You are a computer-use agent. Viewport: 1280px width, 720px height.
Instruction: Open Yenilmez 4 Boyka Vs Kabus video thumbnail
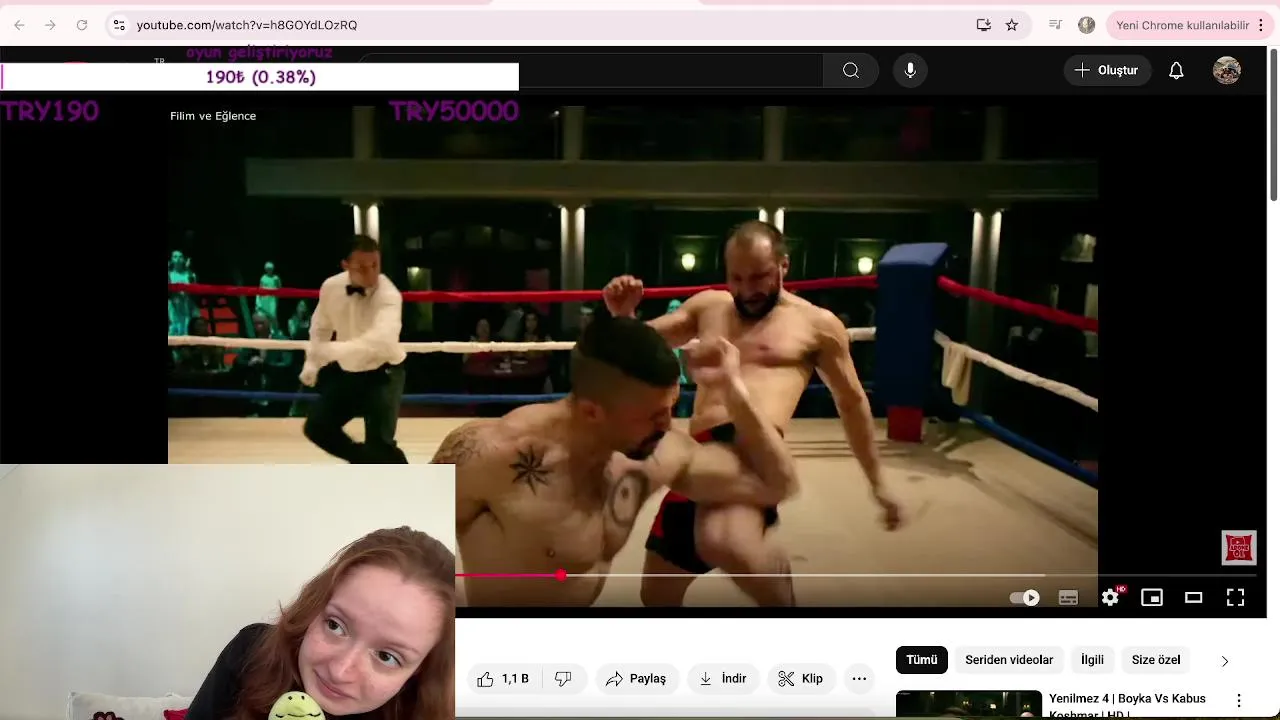click(968, 705)
